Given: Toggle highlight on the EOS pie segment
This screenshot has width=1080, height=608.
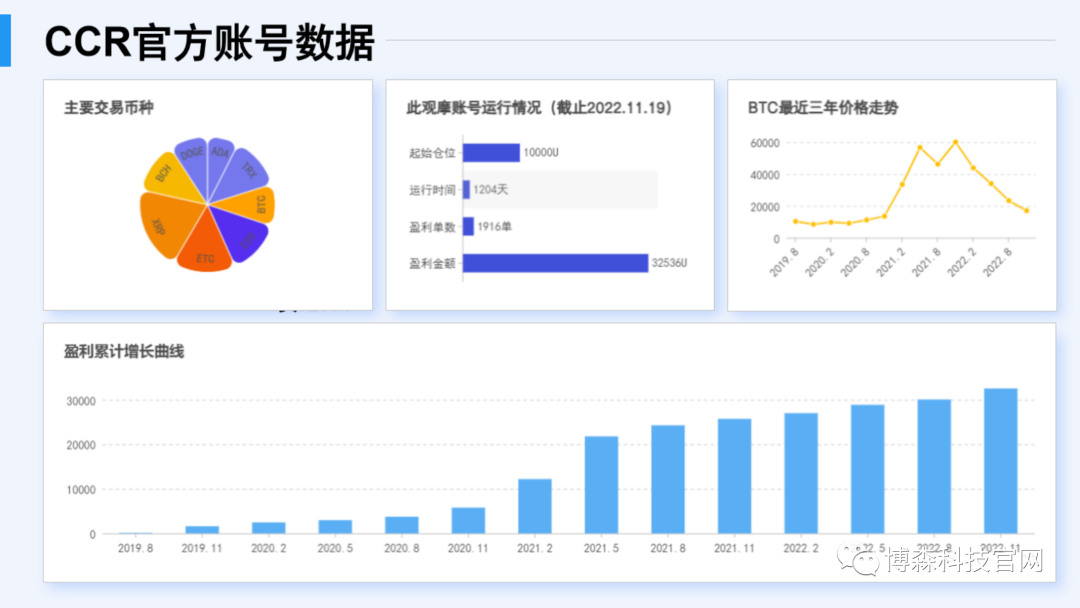Looking at the screenshot, I should 247,238.
